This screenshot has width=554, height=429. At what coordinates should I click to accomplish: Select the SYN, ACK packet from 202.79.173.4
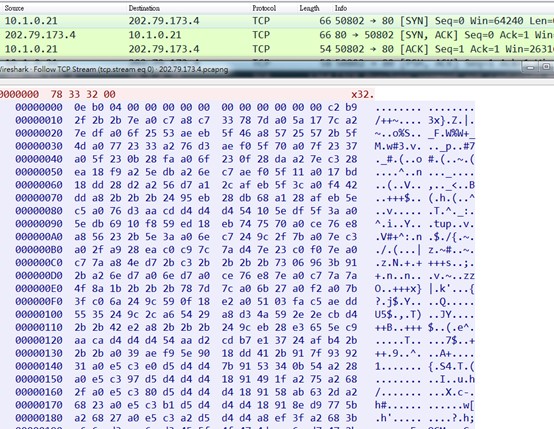[277, 35]
